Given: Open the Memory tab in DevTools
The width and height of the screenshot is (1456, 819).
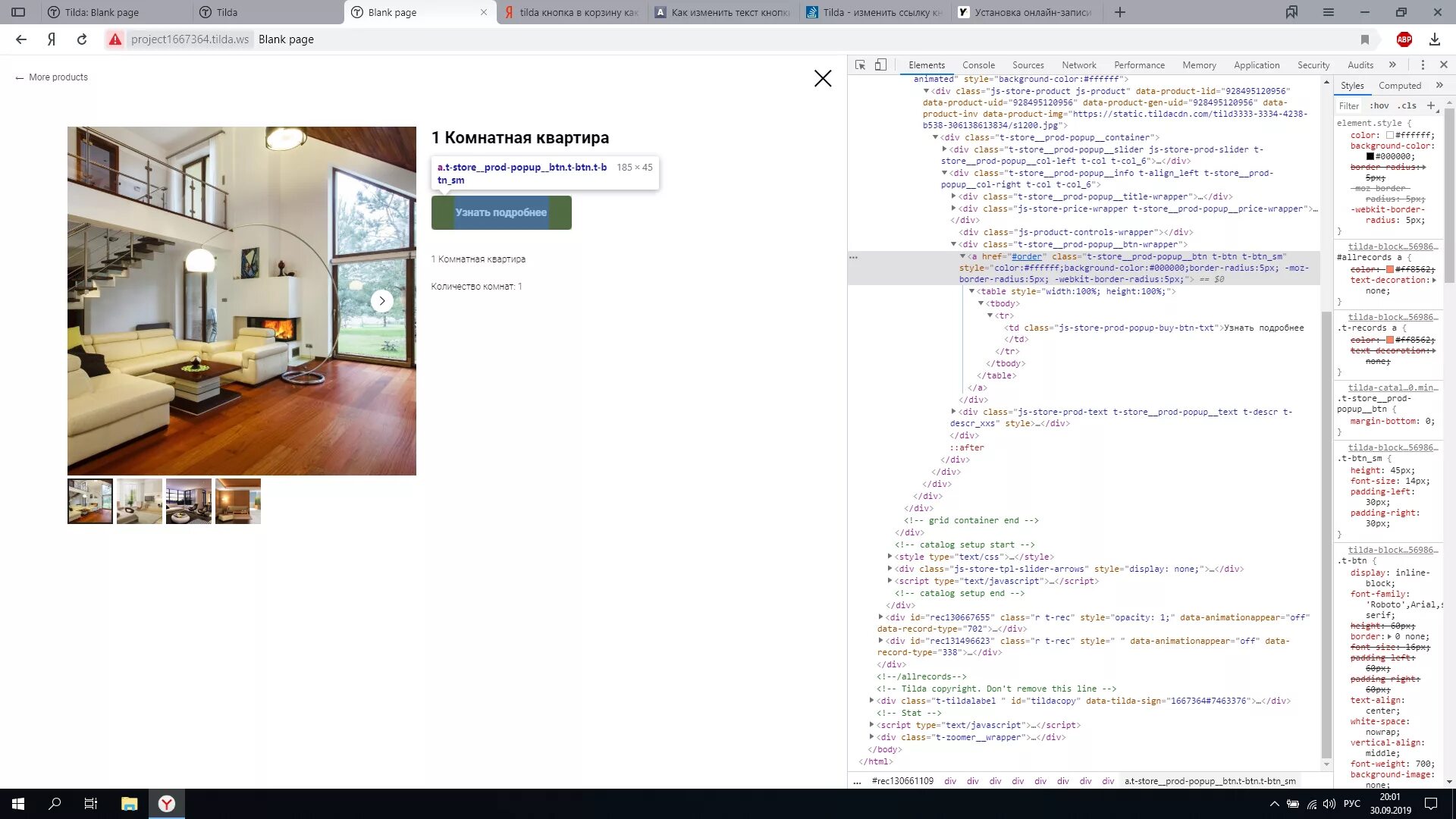Looking at the screenshot, I should click(x=1199, y=65).
